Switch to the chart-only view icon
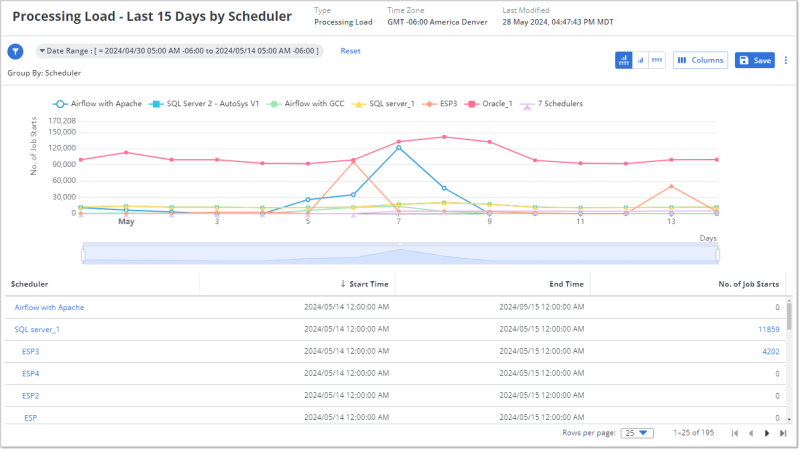 [x=641, y=60]
